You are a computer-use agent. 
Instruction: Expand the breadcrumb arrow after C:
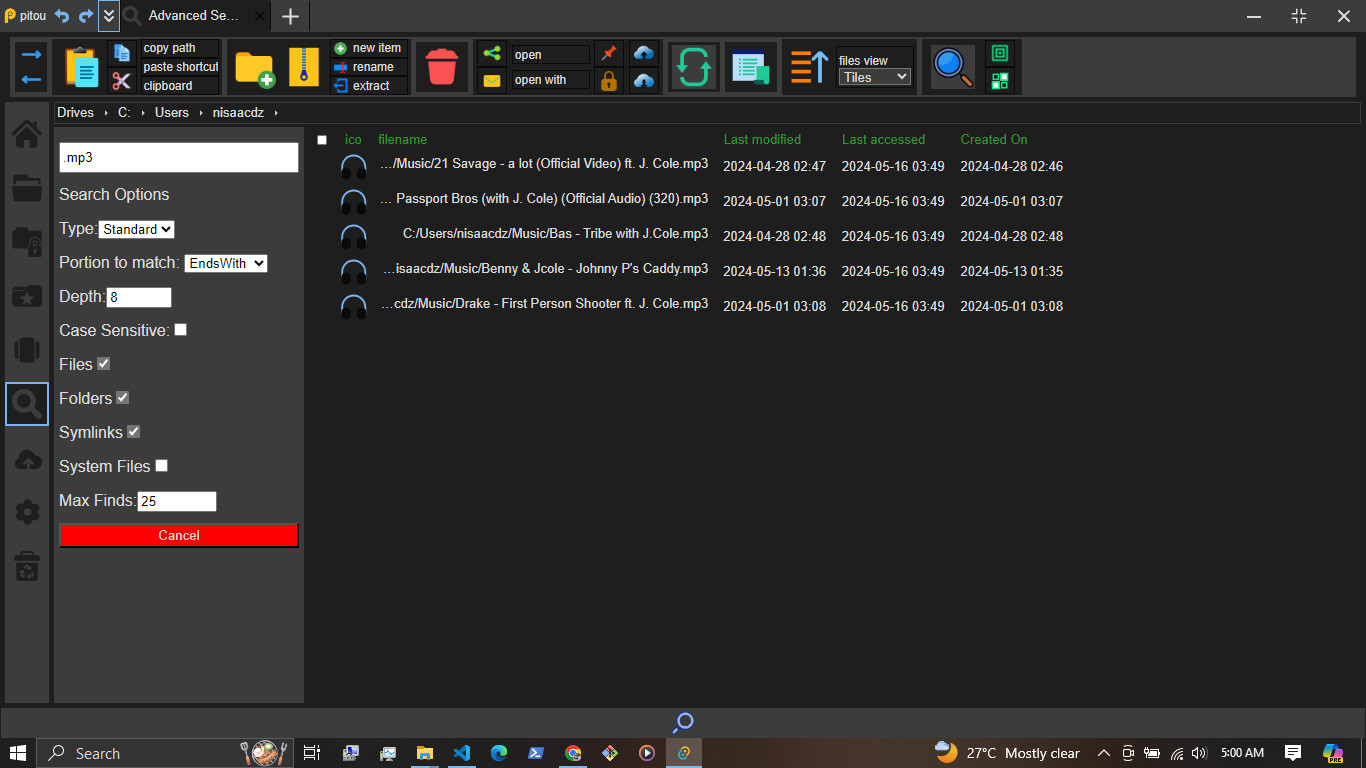tap(142, 113)
